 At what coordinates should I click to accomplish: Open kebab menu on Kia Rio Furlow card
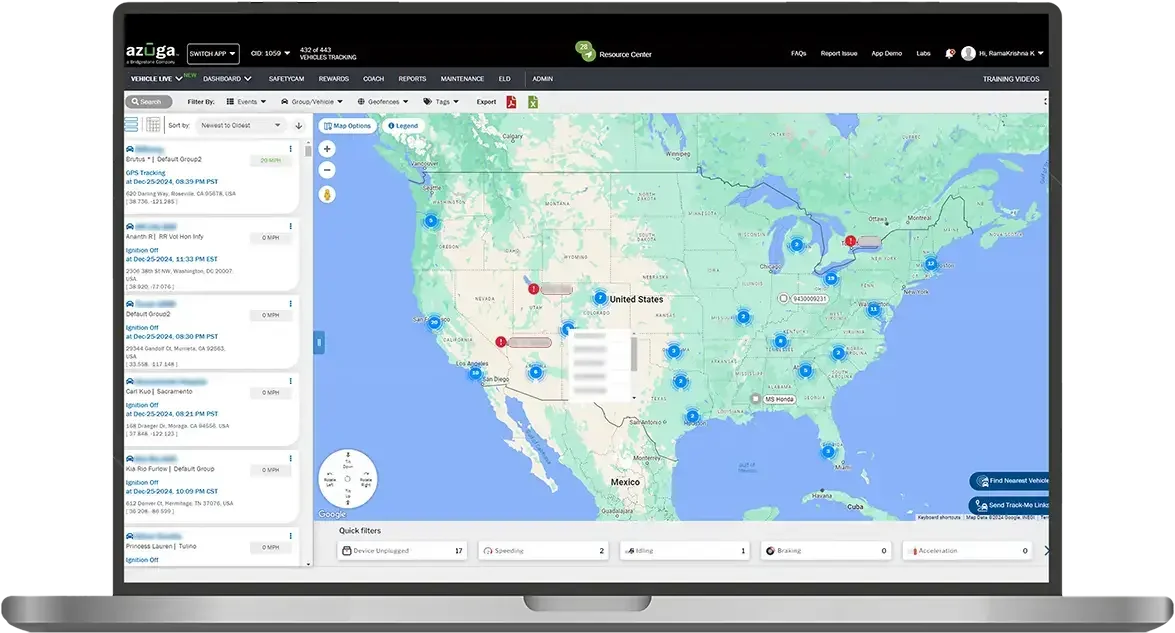(x=291, y=458)
